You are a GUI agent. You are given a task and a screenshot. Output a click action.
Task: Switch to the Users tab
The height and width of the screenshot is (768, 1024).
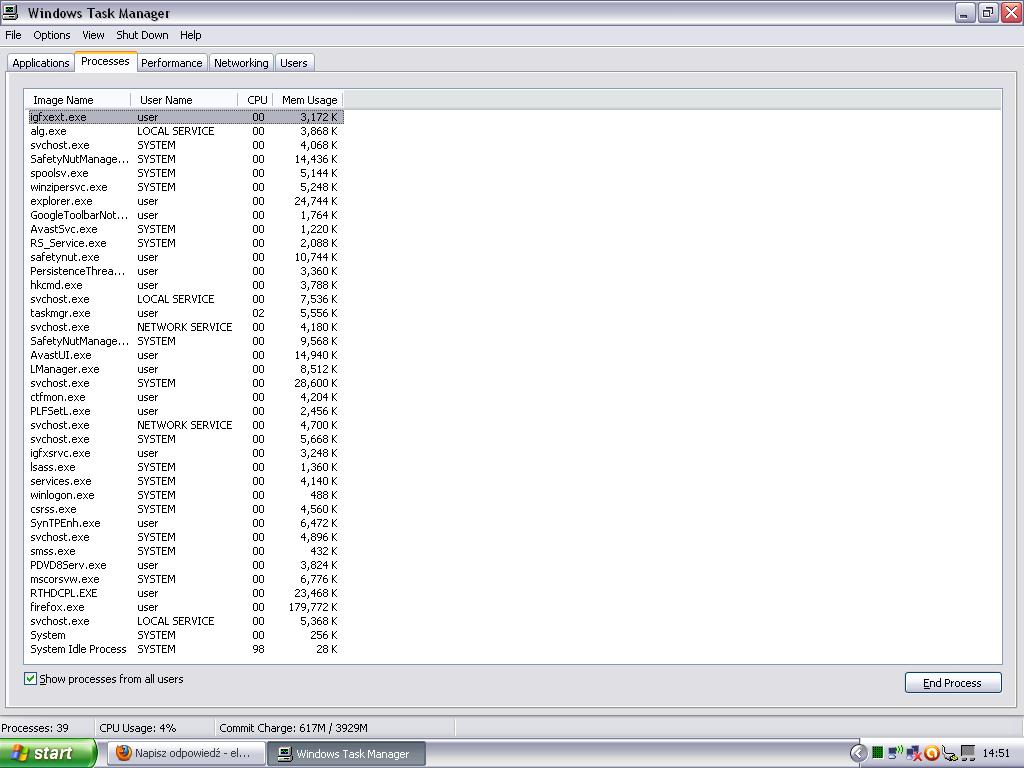(294, 63)
